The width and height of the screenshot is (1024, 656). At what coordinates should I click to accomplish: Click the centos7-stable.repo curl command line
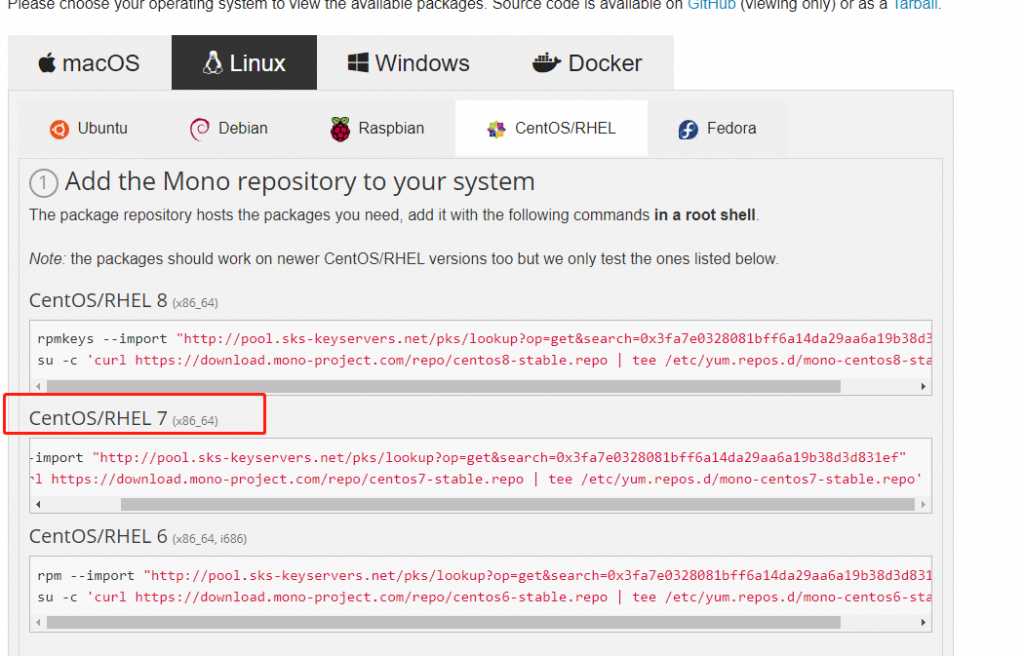[477, 479]
